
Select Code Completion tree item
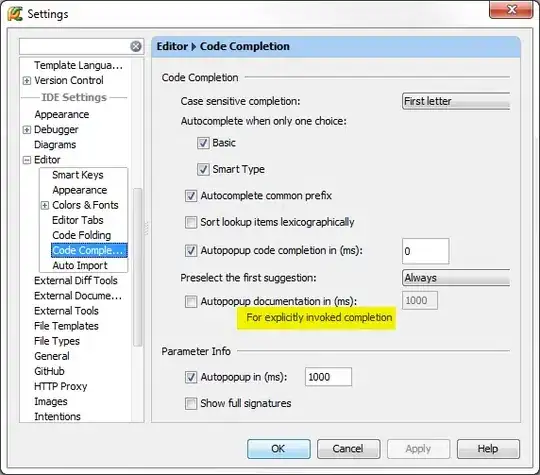coord(89,250)
